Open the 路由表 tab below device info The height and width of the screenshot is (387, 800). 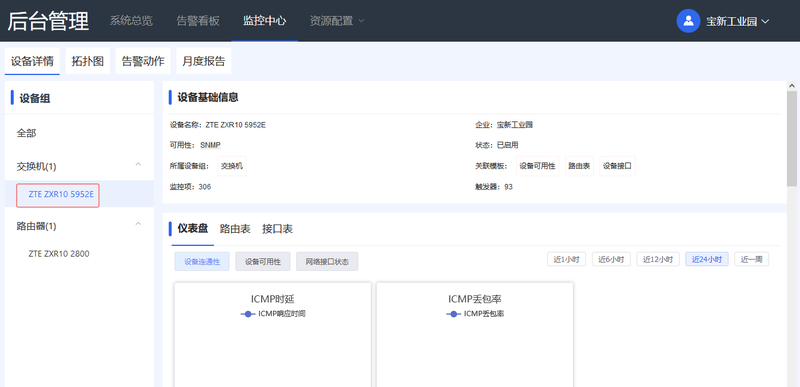[x=235, y=229]
